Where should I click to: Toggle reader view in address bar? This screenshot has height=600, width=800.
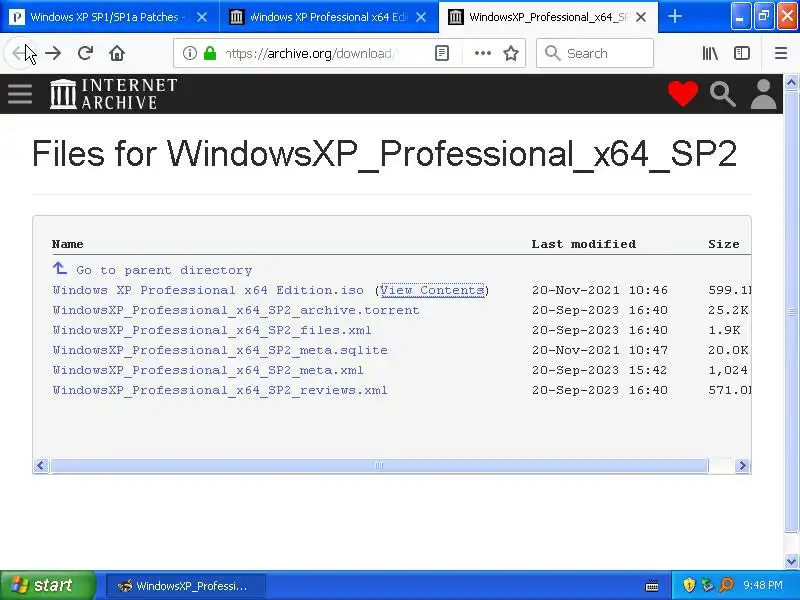coord(442,53)
